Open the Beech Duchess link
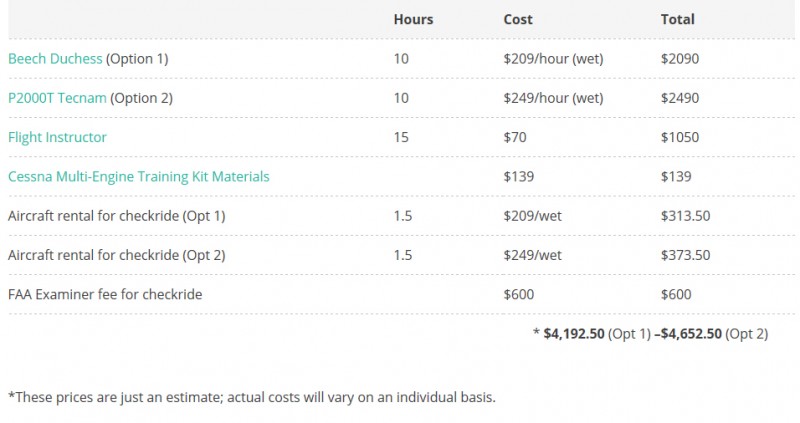Screen dimensions: 800x423 pyautogui.click(x=55, y=59)
